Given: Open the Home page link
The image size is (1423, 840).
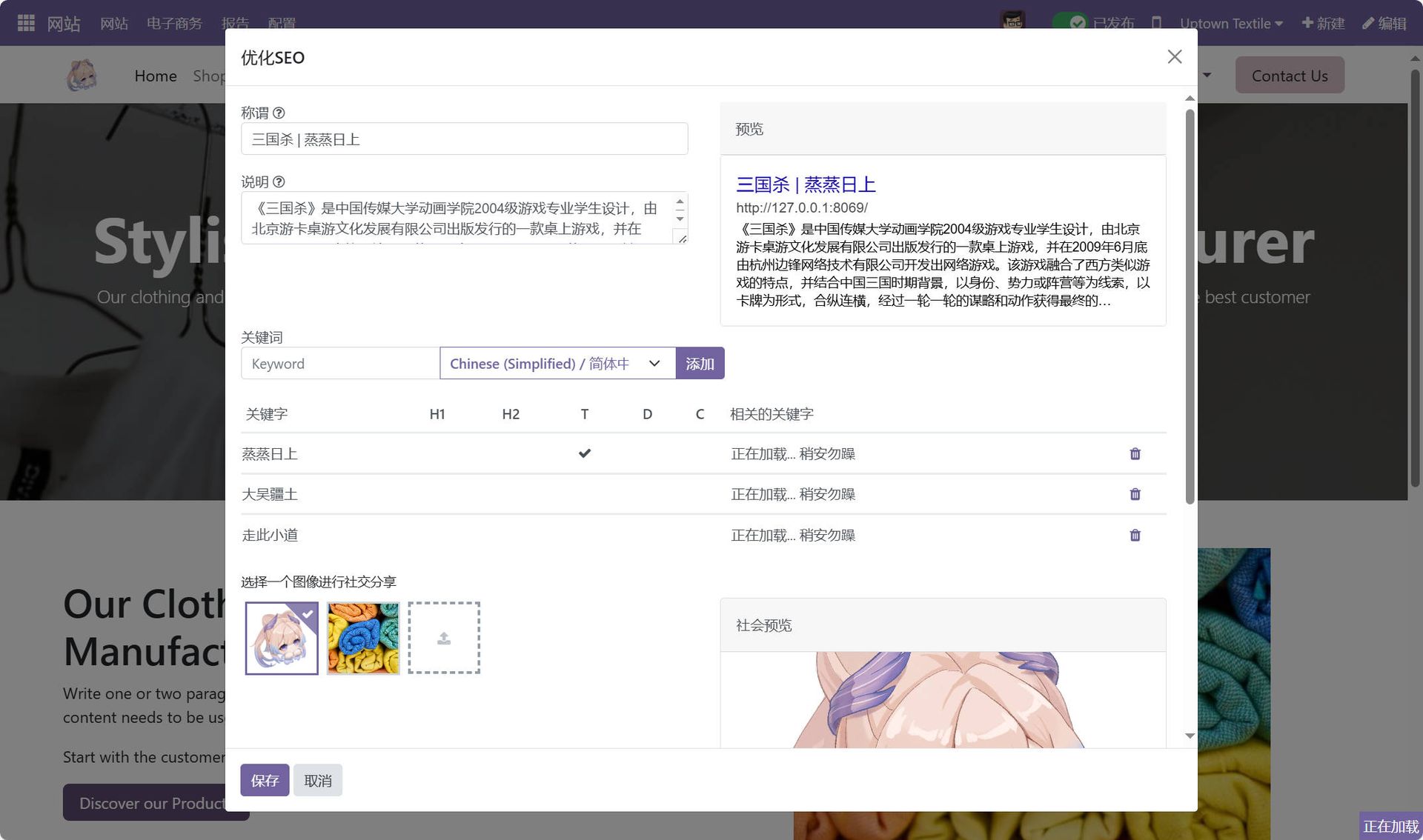Looking at the screenshot, I should [x=156, y=76].
